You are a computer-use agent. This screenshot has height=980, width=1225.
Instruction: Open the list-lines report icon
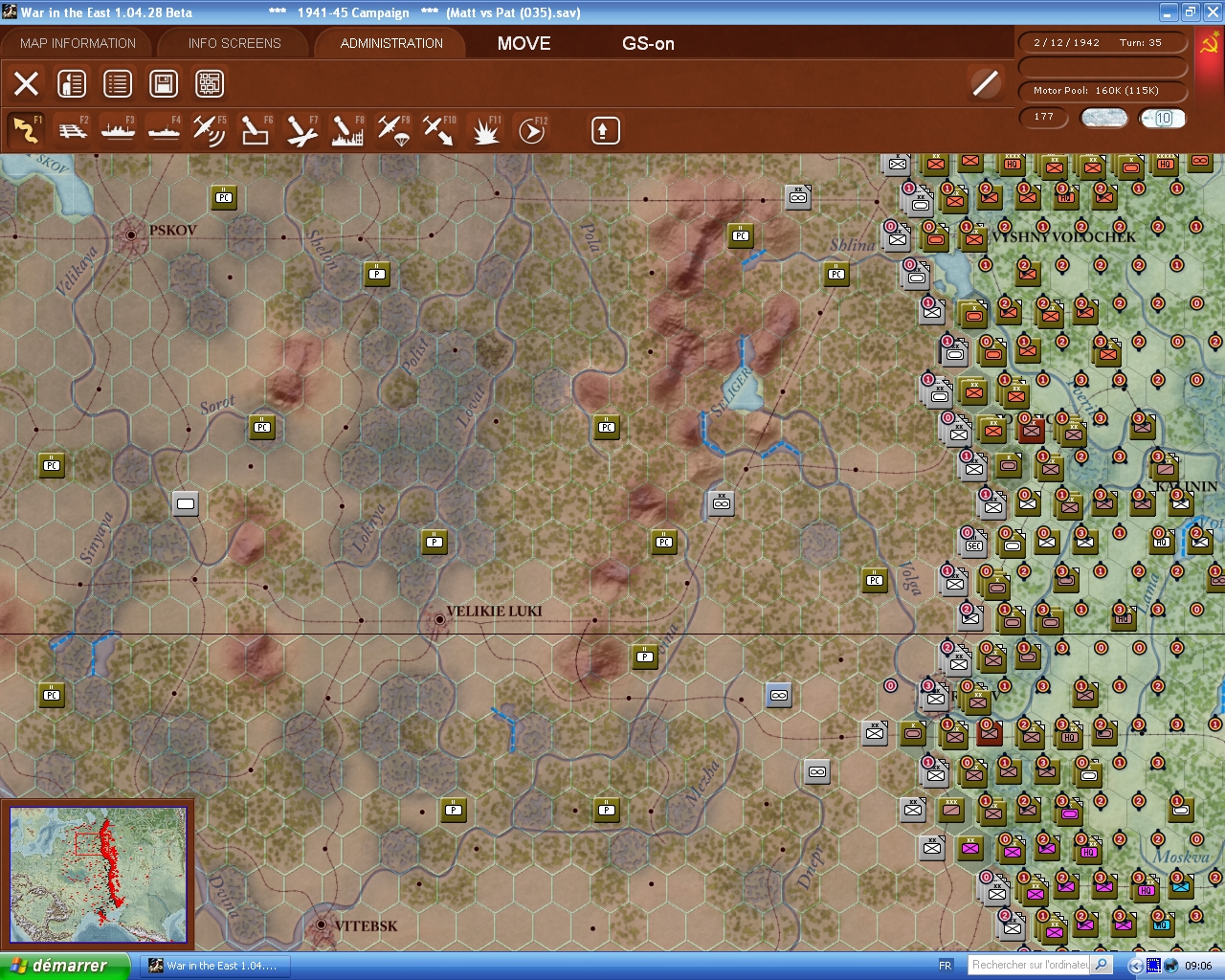point(118,84)
